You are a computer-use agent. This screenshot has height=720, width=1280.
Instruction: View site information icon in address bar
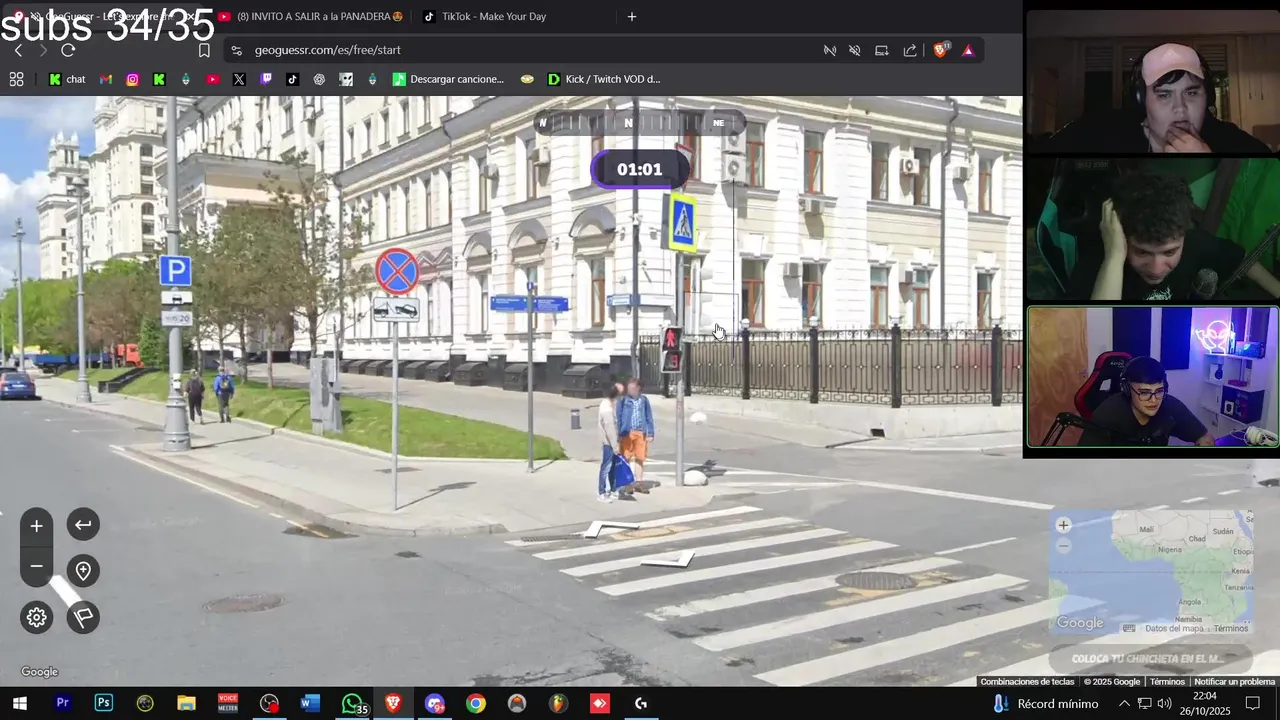pos(236,50)
